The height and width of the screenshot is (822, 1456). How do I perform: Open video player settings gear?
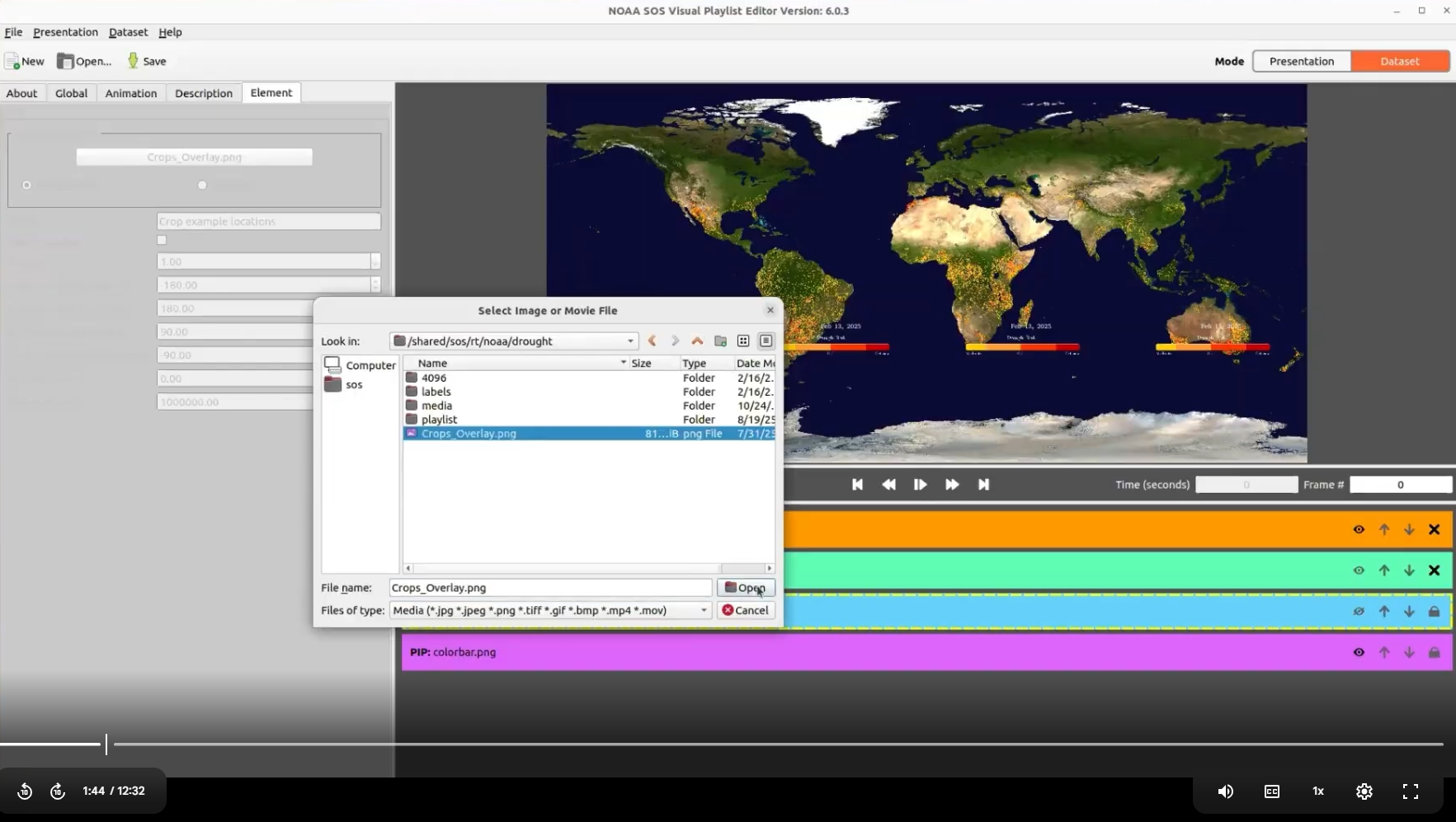tap(1364, 791)
